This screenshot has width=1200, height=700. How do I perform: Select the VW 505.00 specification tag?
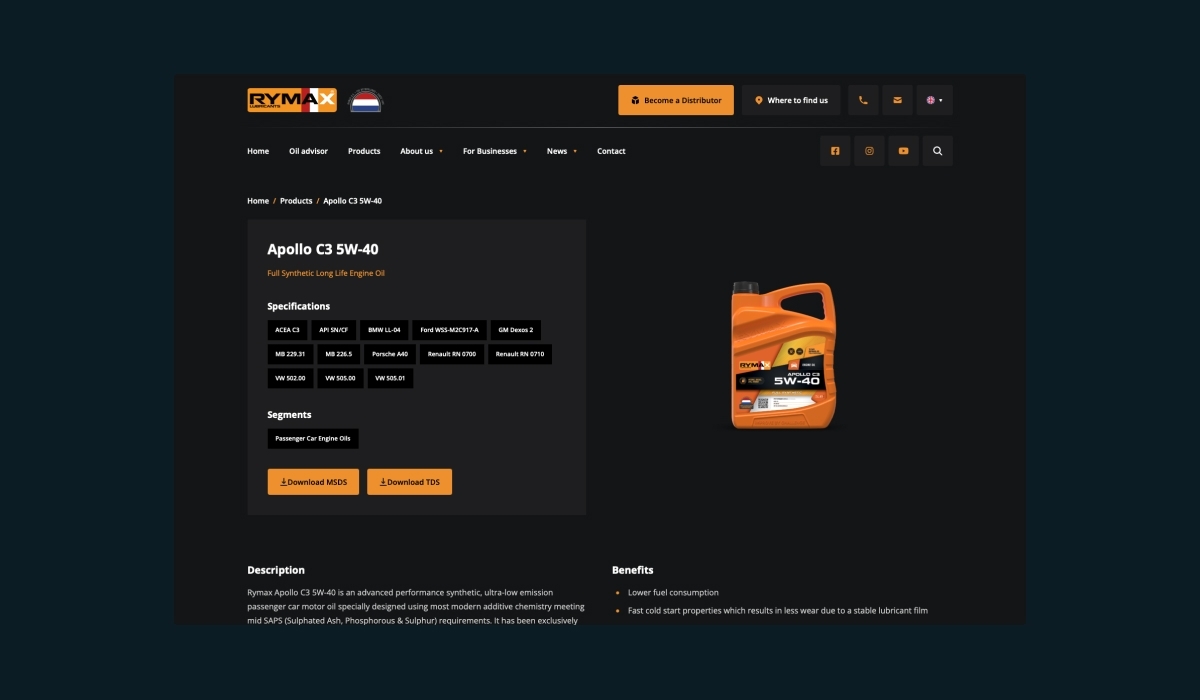[340, 378]
